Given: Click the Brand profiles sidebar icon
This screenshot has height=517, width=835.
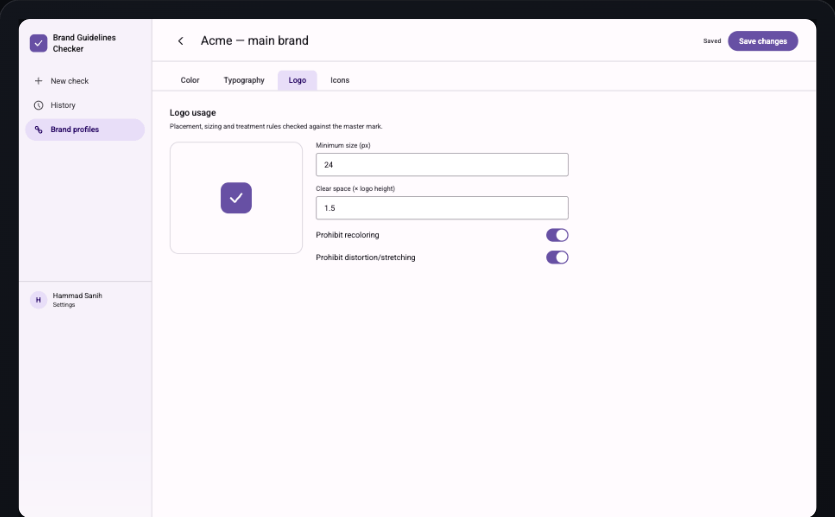Looking at the screenshot, I should (x=38, y=129).
